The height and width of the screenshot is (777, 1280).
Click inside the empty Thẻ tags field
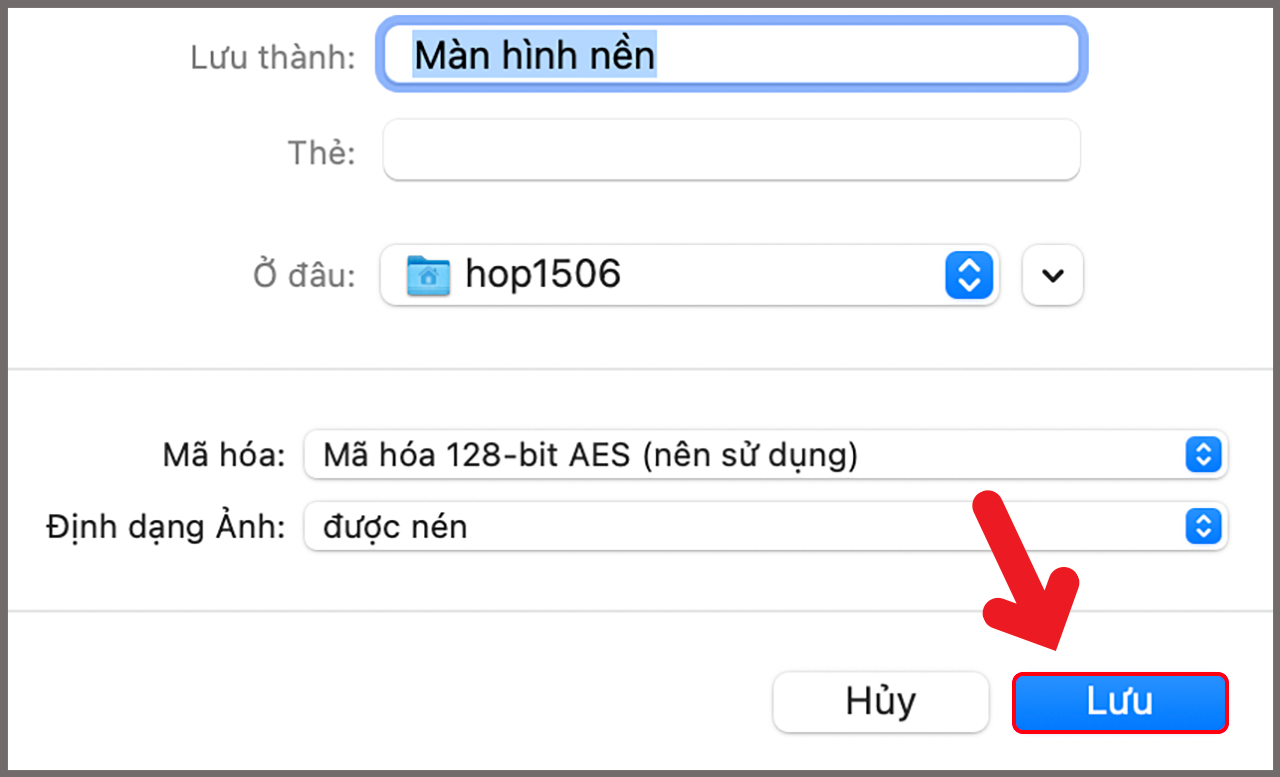coord(731,150)
